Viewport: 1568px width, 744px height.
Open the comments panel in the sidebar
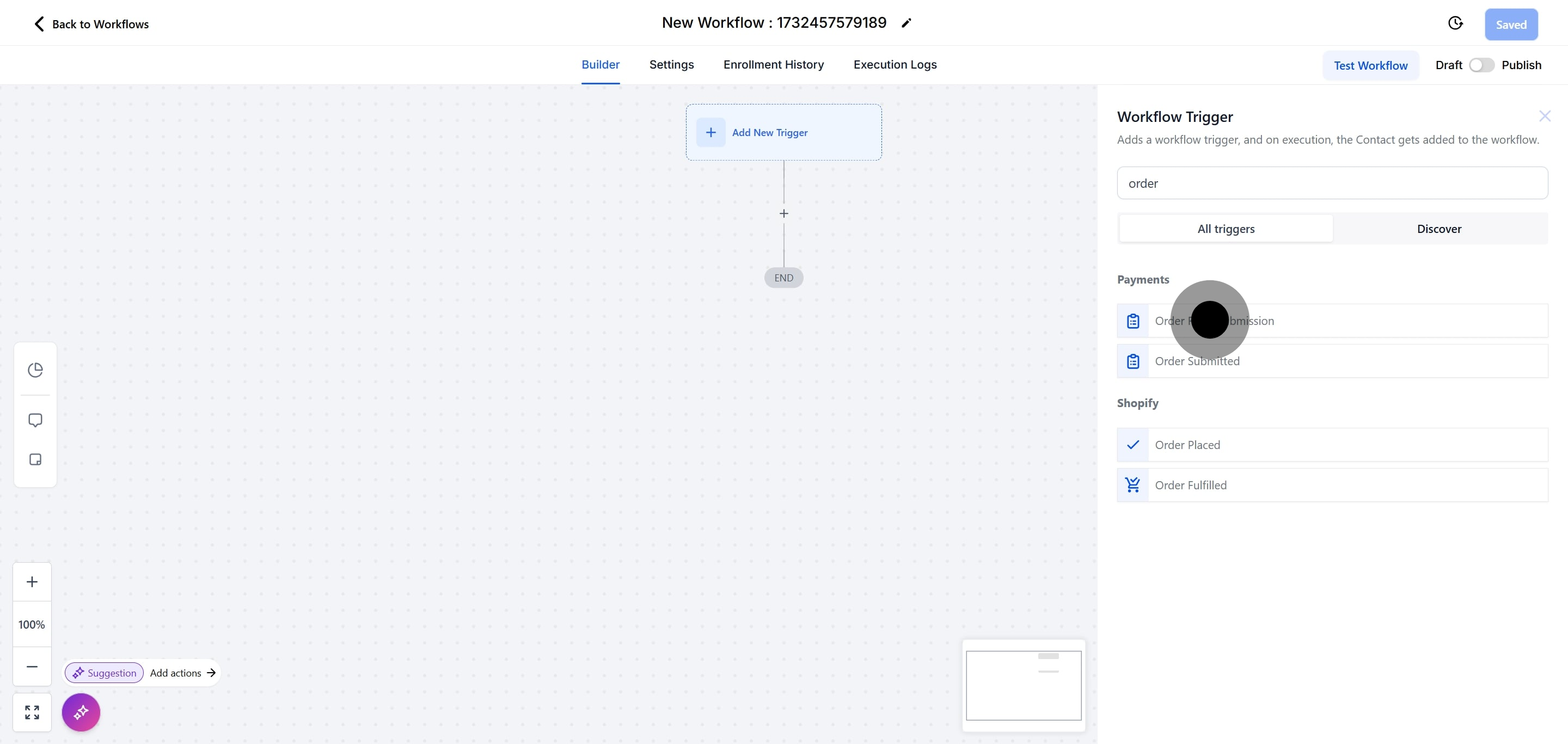coord(35,420)
